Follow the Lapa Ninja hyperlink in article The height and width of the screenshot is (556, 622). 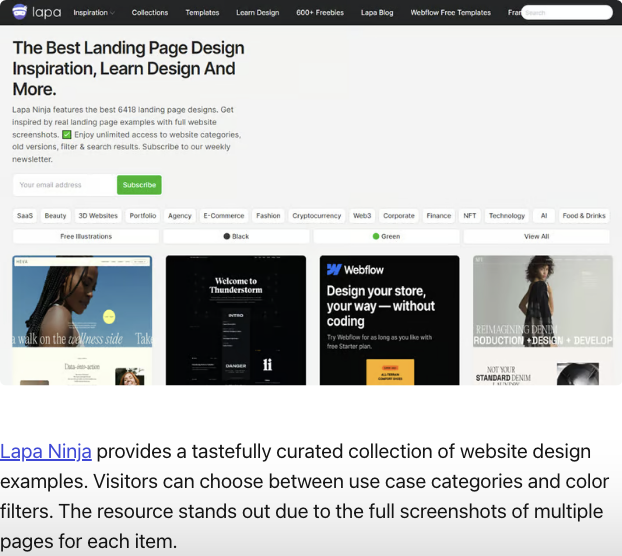coord(46,451)
